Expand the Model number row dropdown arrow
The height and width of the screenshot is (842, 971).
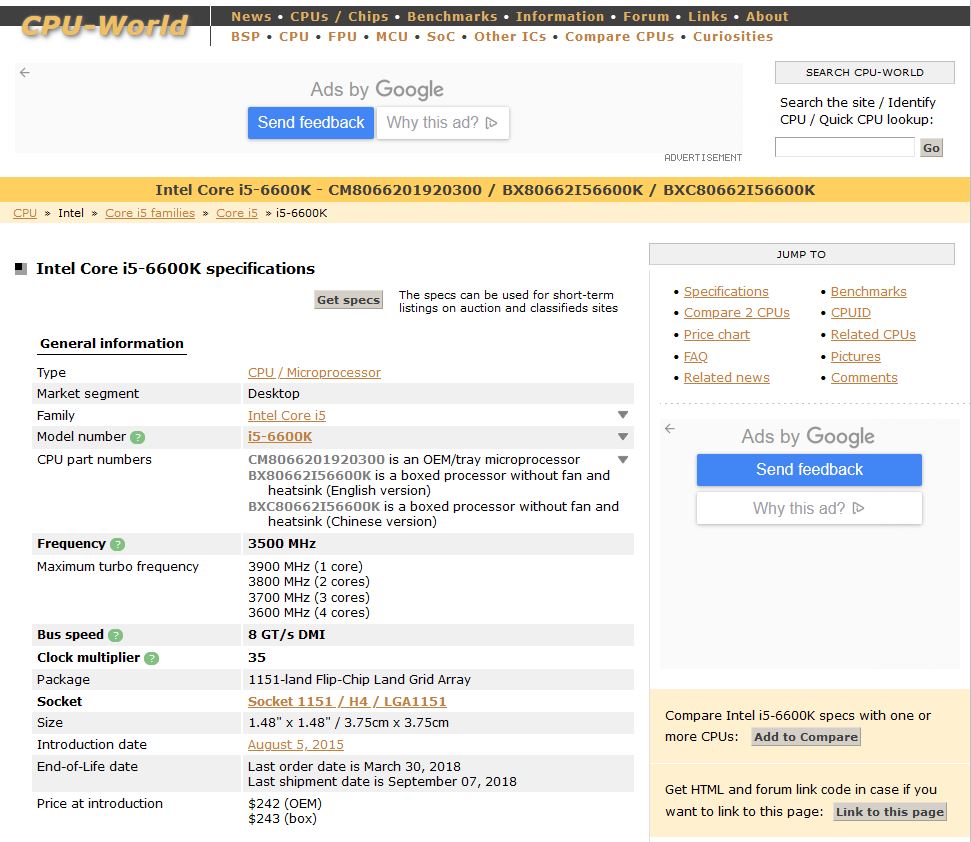[623, 437]
